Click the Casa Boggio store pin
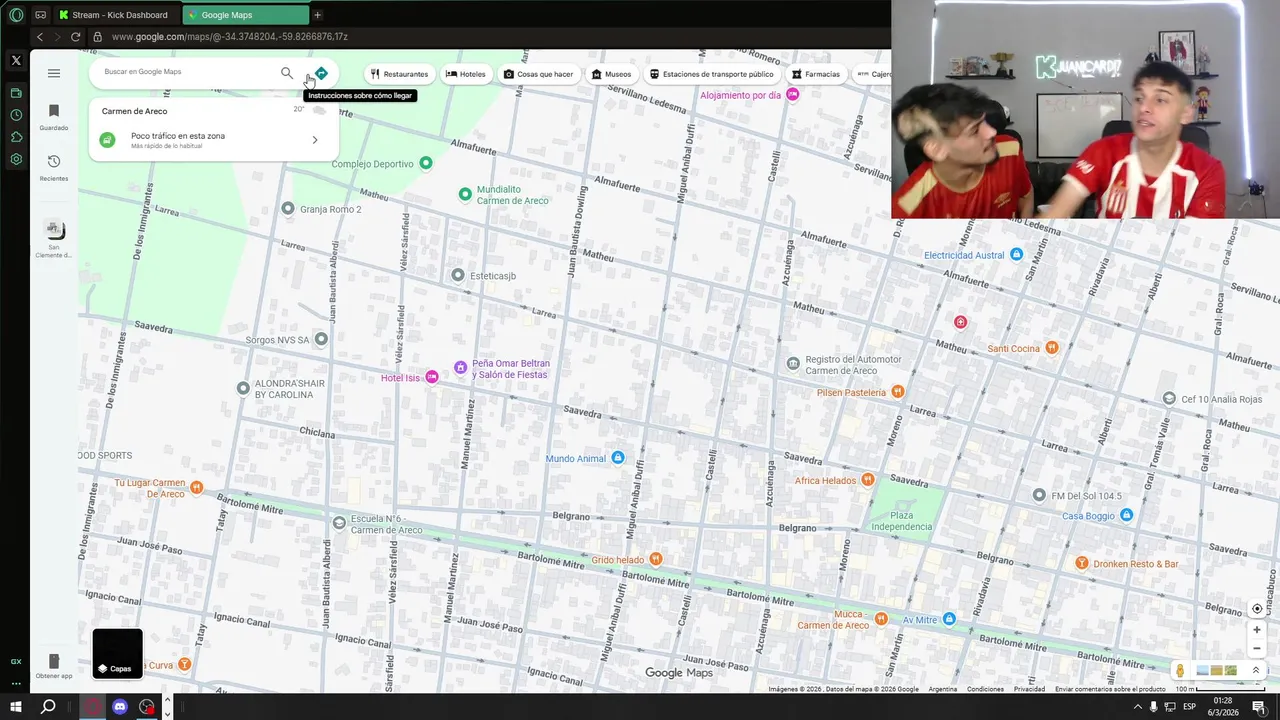The height and width of the screenshot is (720, 1280). pos(1127,515)
